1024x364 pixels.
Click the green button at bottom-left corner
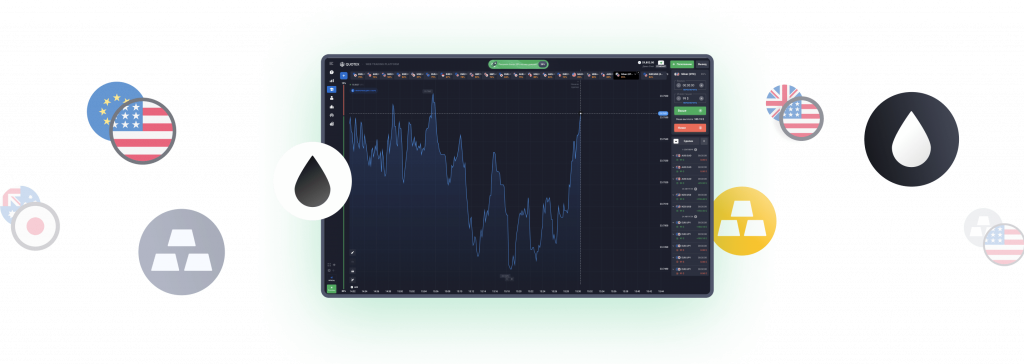coord(331,288)
